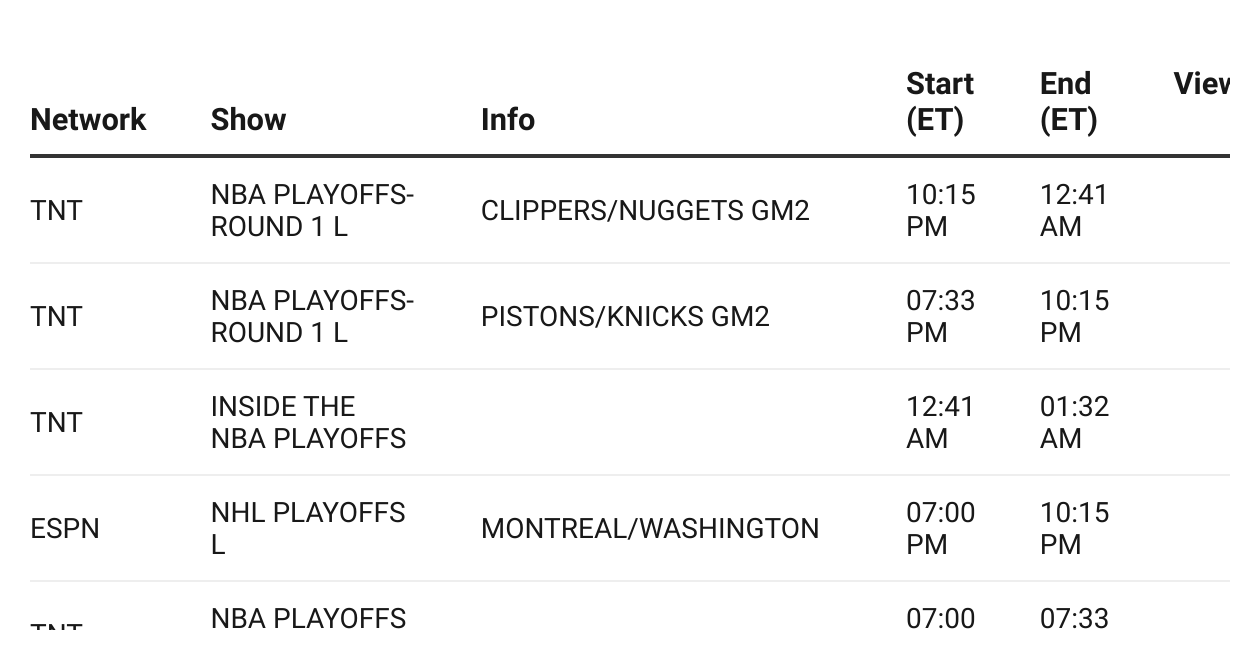This screenshot has width=1260, height=660.
Task: Click the 10:15 PM start time cell
Action: [x=940, y=211]
